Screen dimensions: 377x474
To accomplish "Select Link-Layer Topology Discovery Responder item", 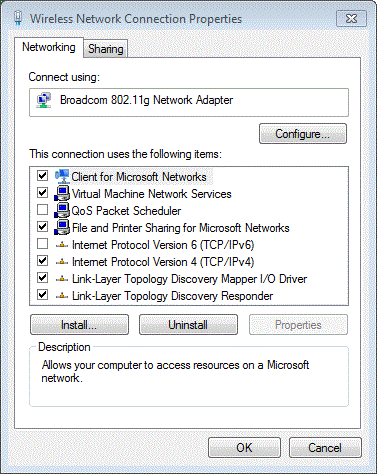I will click(172, 296).
